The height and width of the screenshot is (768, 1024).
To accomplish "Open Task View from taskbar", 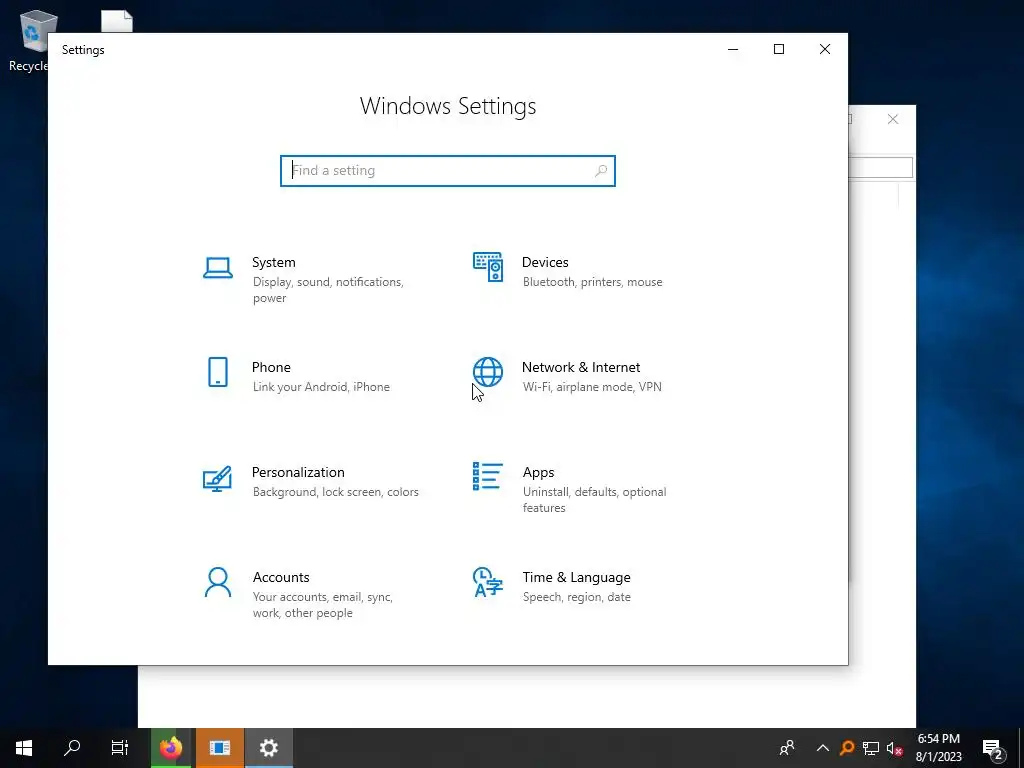I will (120, 748).
